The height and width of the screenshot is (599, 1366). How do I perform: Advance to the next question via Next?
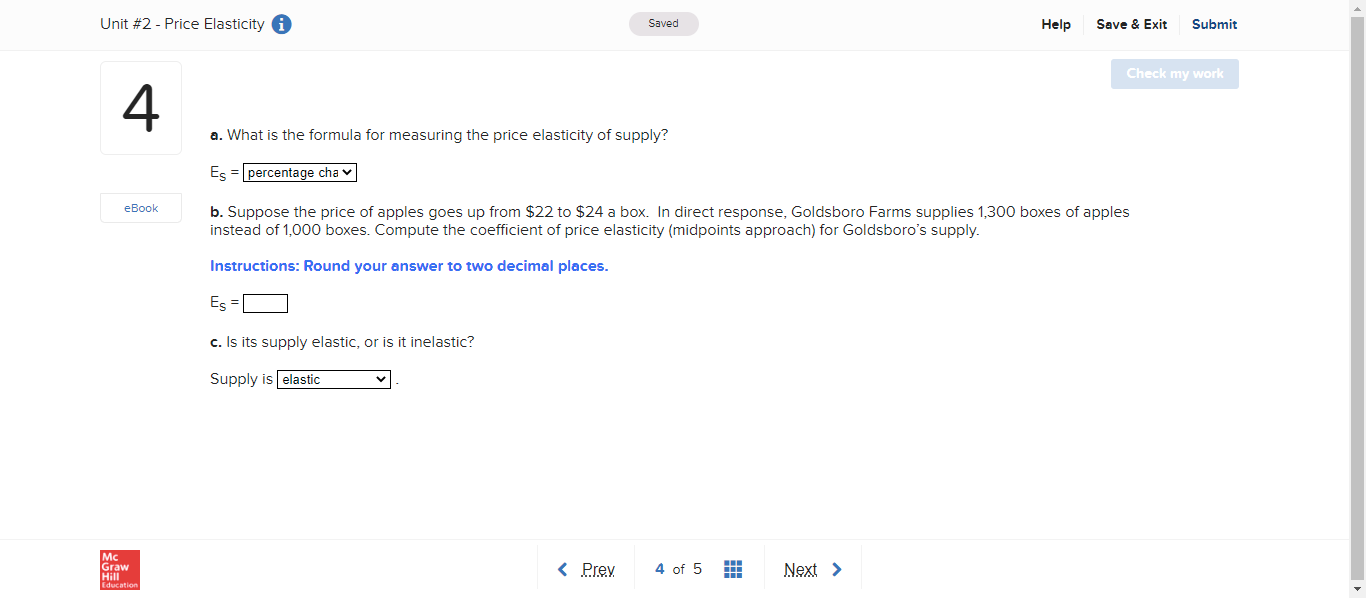click(801, 568)
